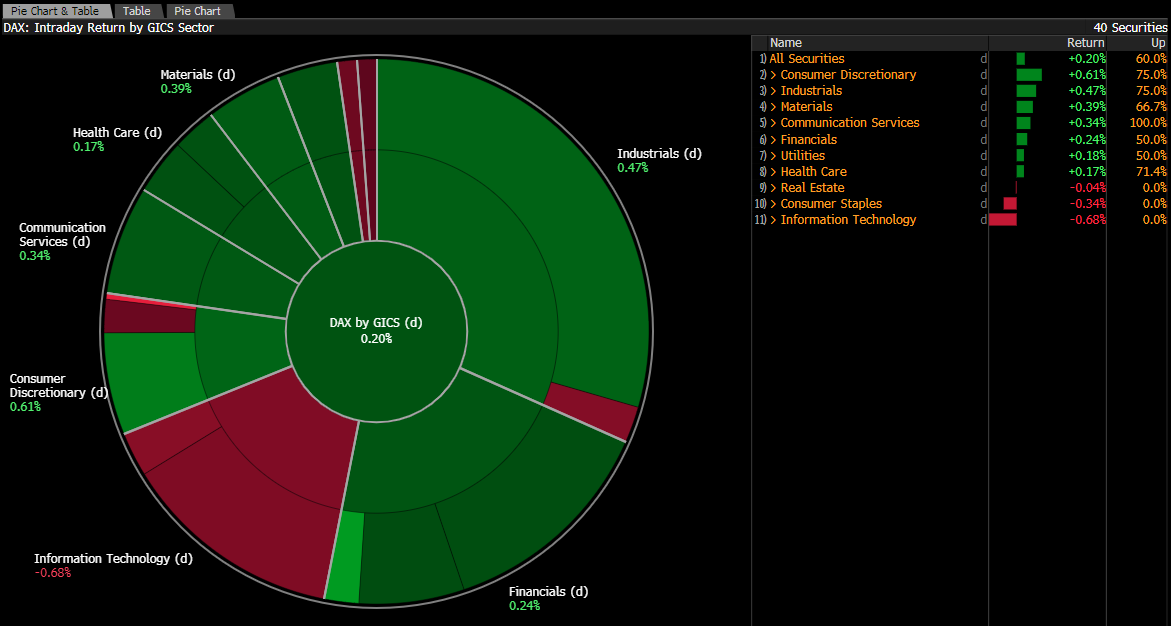1171x626 pixels.
Task: Click the Information Technology (d) chart label
Action: (x=114, y=559)
